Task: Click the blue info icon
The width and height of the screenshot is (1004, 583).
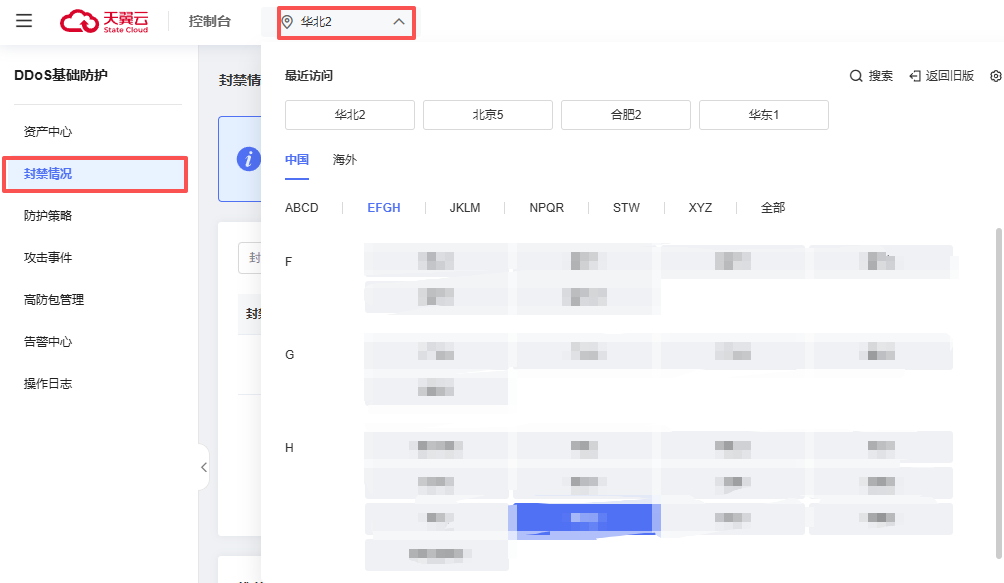Action: tap(248, 158)
